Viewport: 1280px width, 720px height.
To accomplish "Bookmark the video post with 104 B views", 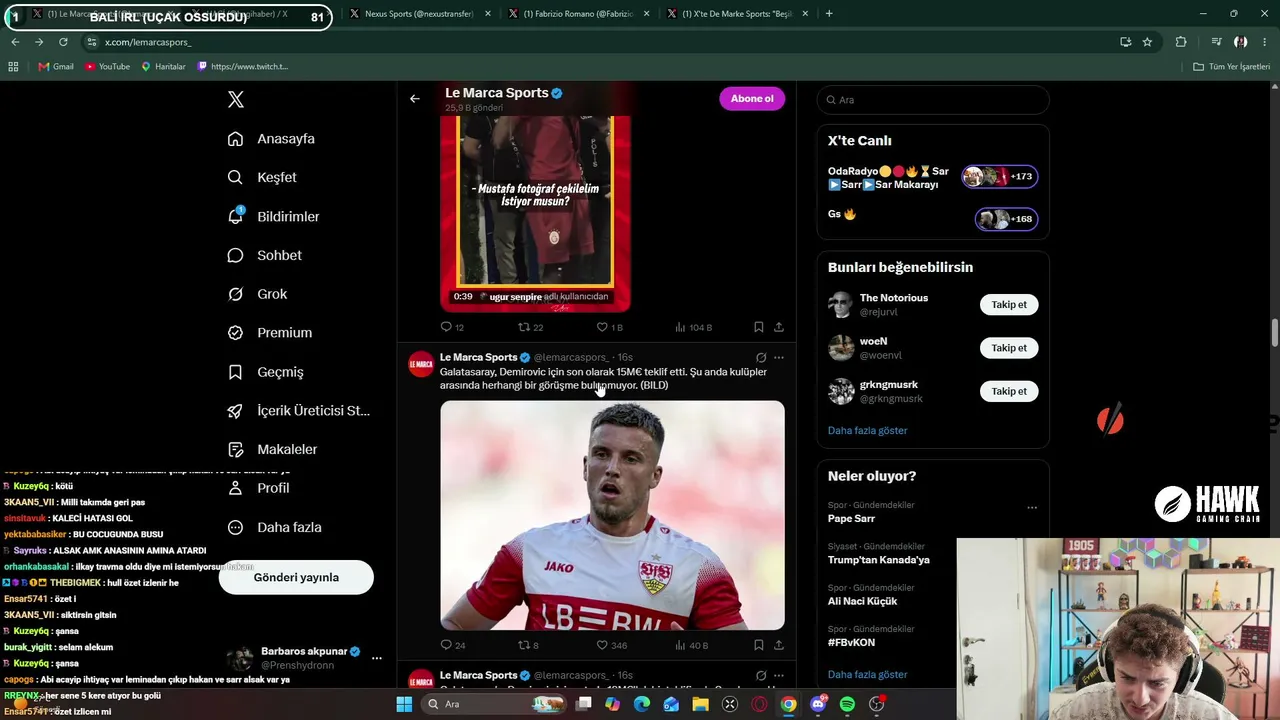I will point(759,327).
